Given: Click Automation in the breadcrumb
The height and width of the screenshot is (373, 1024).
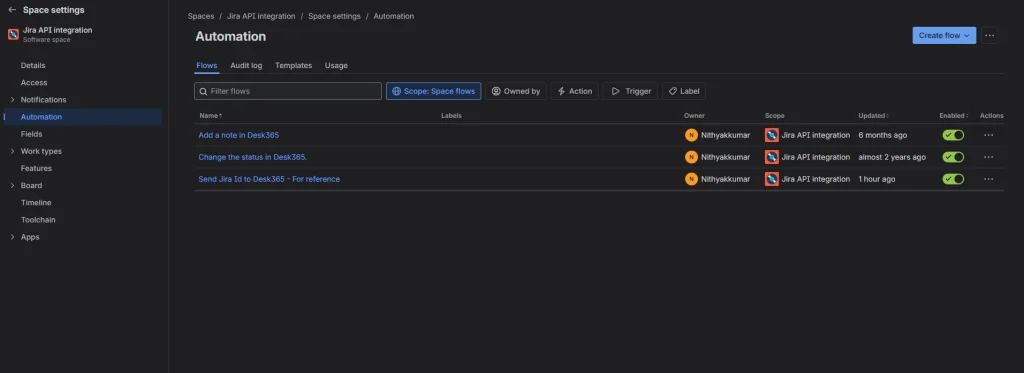Looking at the screenshot, I should (x=394, y=16).
